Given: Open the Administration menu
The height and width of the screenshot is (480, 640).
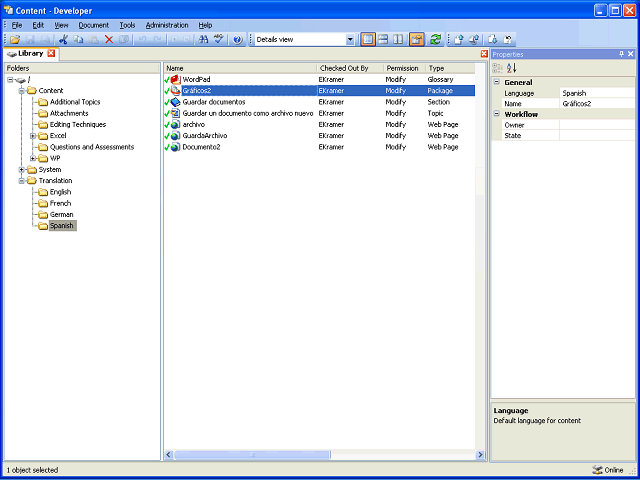Looking at the screenshot, I should (x=167, y=25).
